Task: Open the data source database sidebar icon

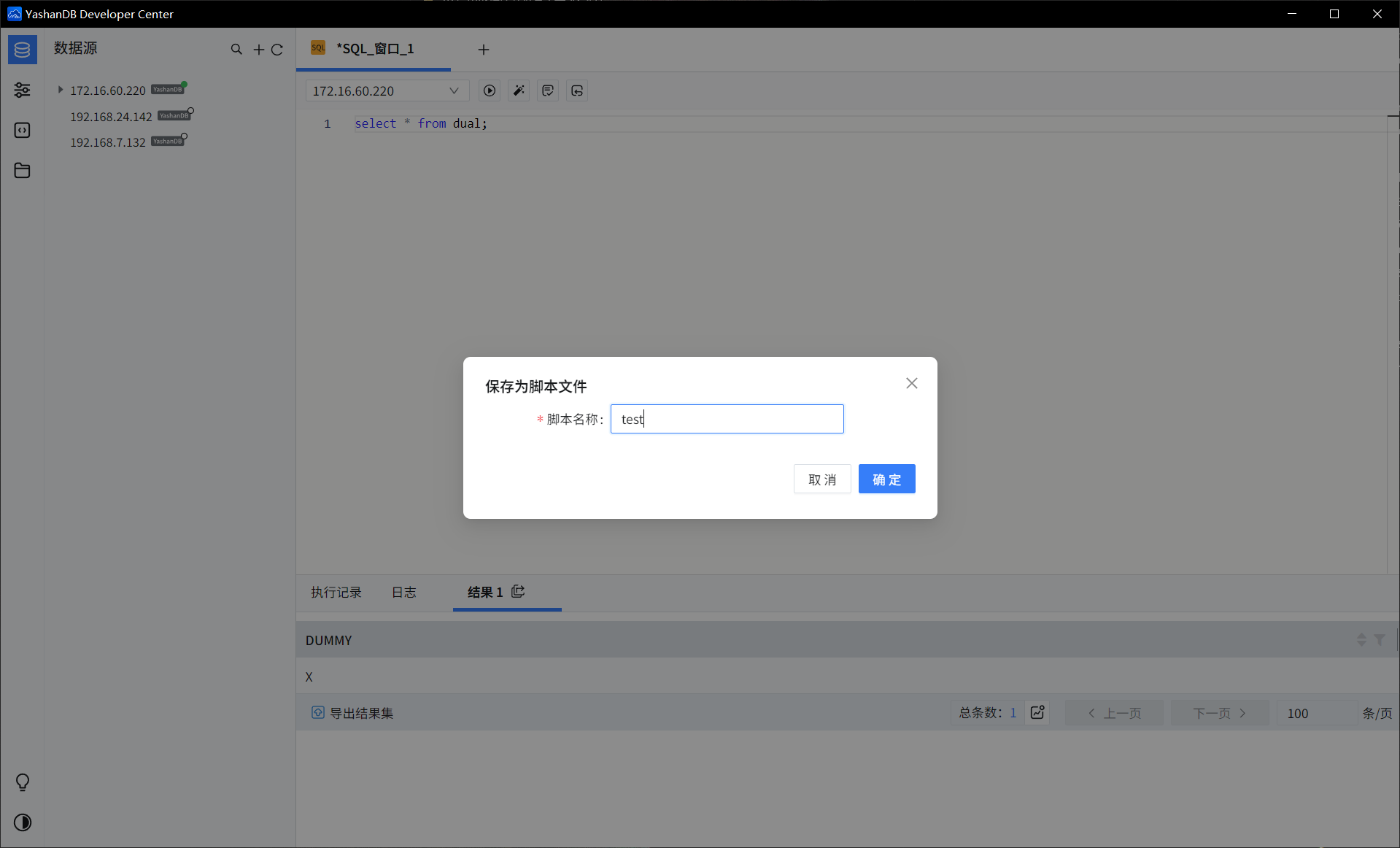Action: (x=22, y=50)
